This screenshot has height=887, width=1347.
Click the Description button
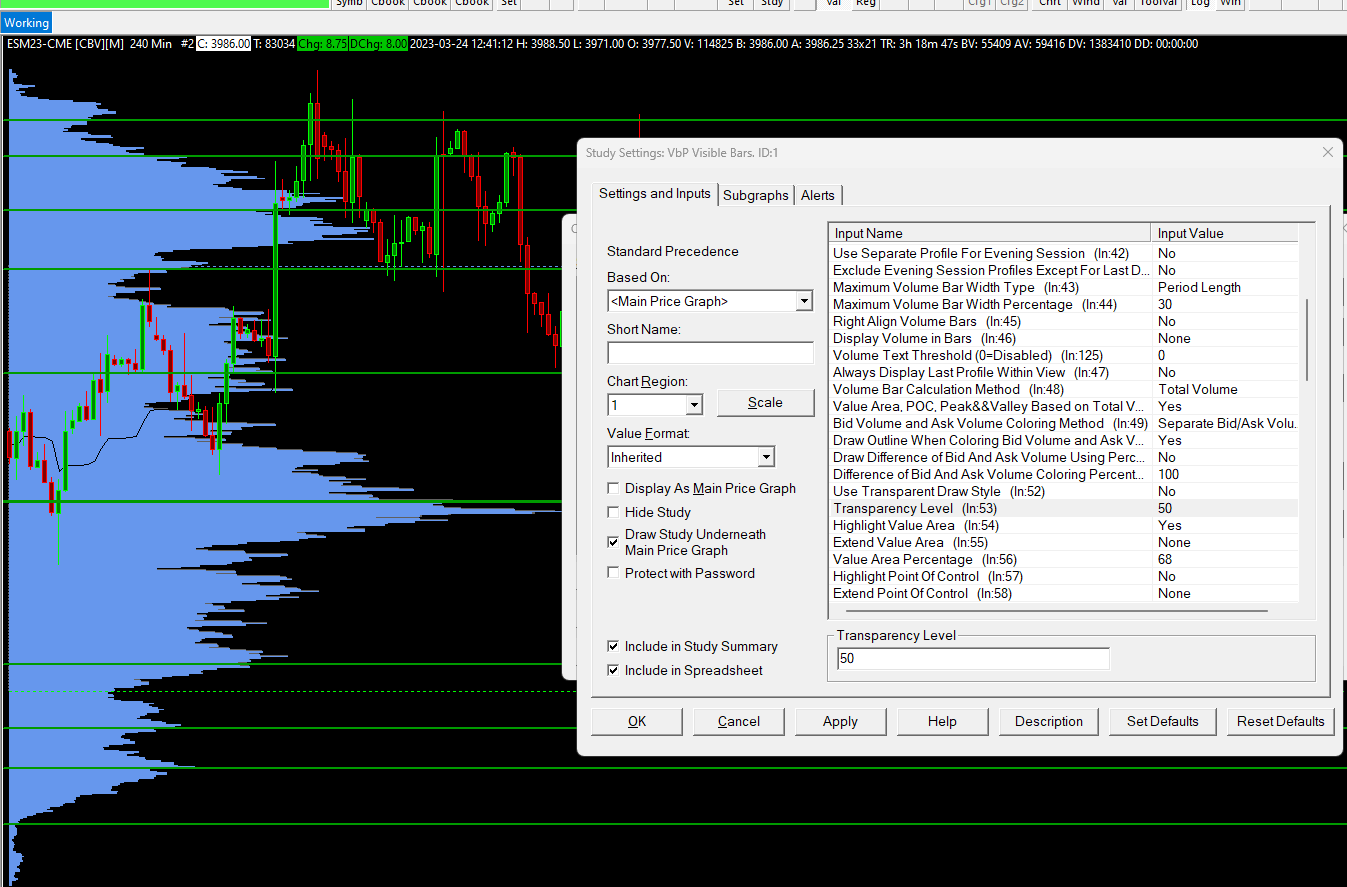point(1049,721)
